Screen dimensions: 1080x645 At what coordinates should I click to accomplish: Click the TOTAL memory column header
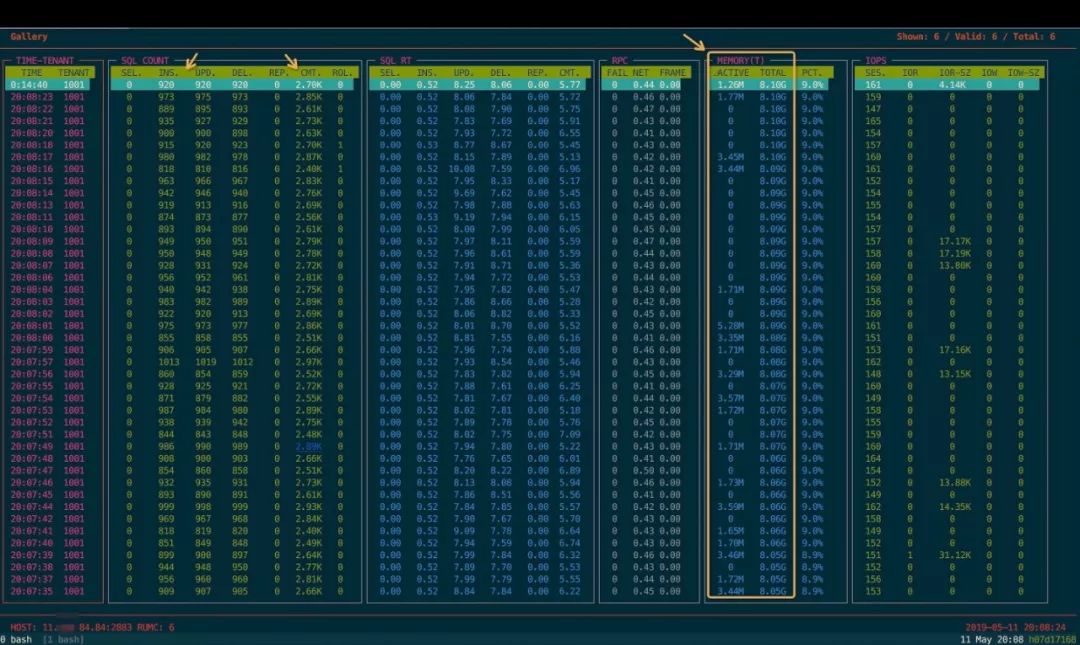click(x=772, y=72)
